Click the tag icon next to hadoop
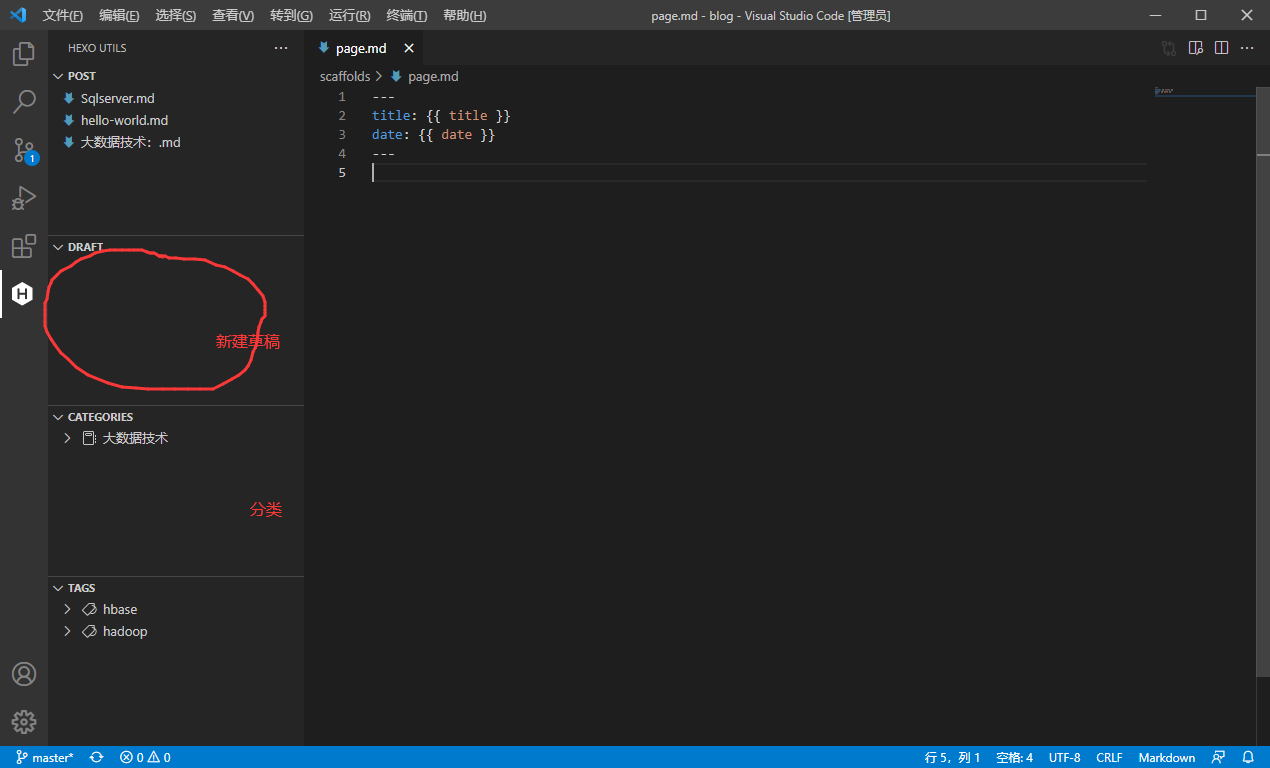The image size is (1270, 768). [x=89, y=631]
